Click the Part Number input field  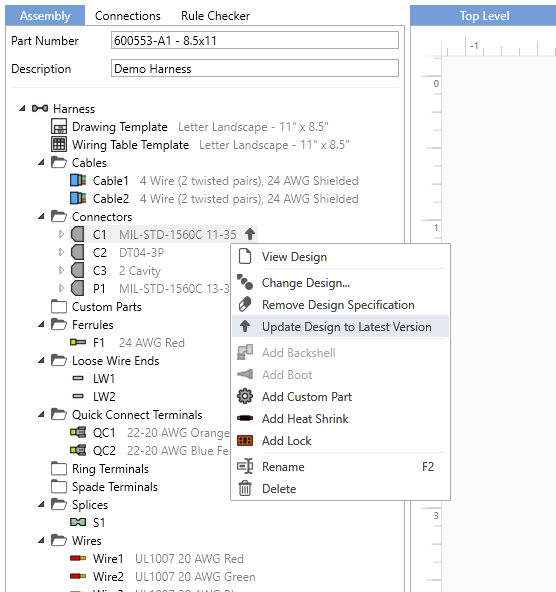click(255, 40)
